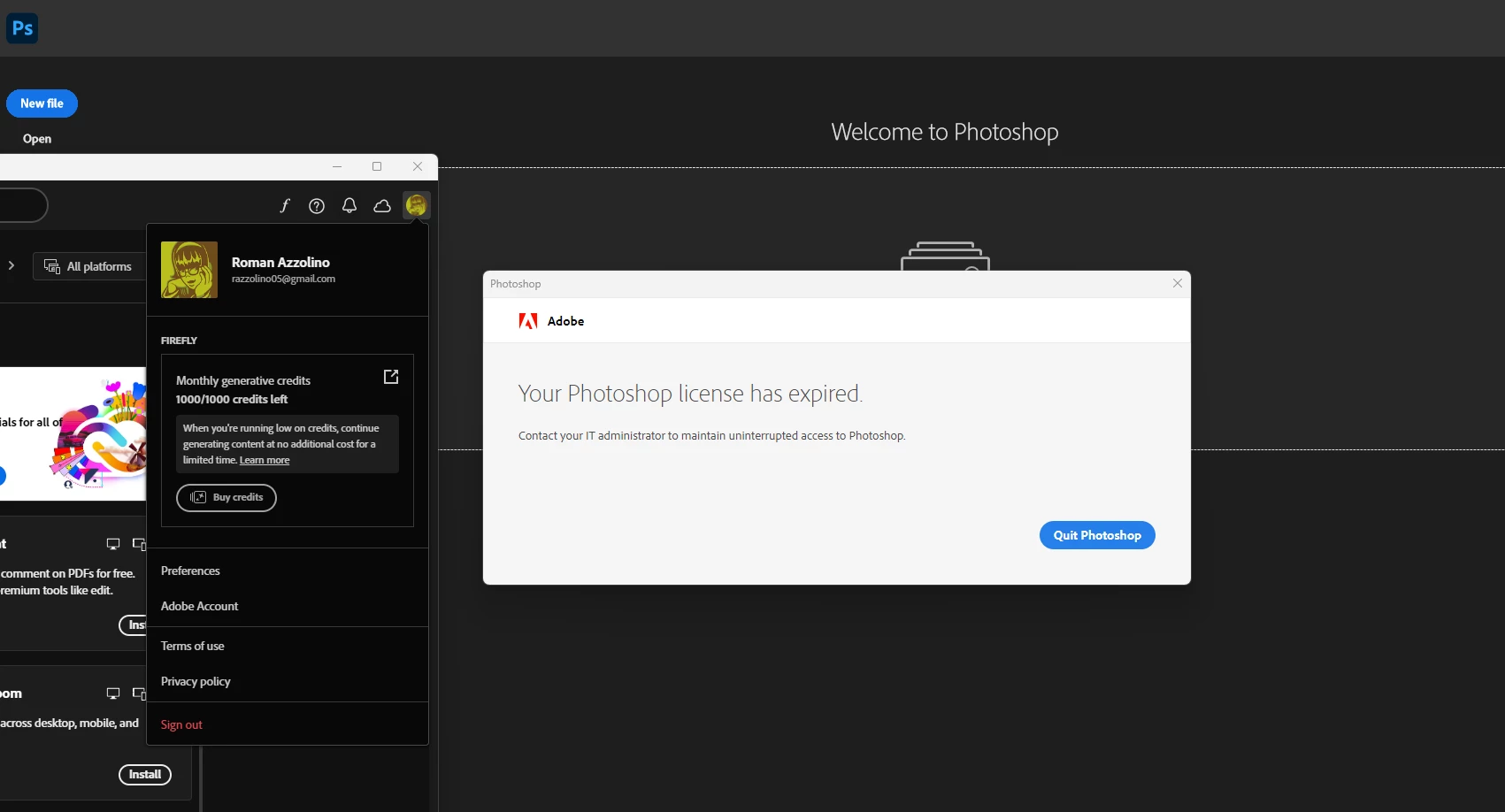Open the Fonts (f) icon in Creative Cloud

click(284, 206)
